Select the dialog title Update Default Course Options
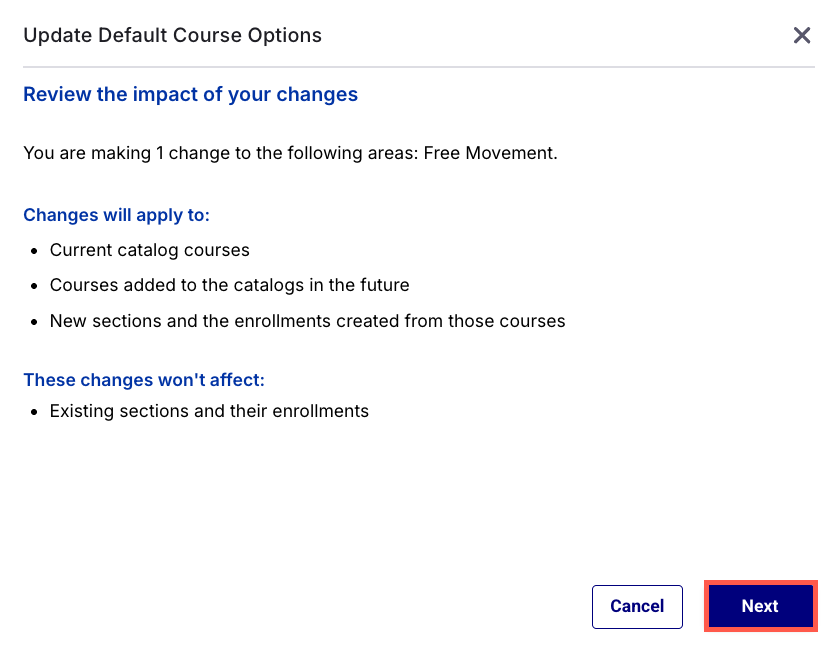Image resolution: width=837 pixels, height=651 pixels. tap(172, 35)
